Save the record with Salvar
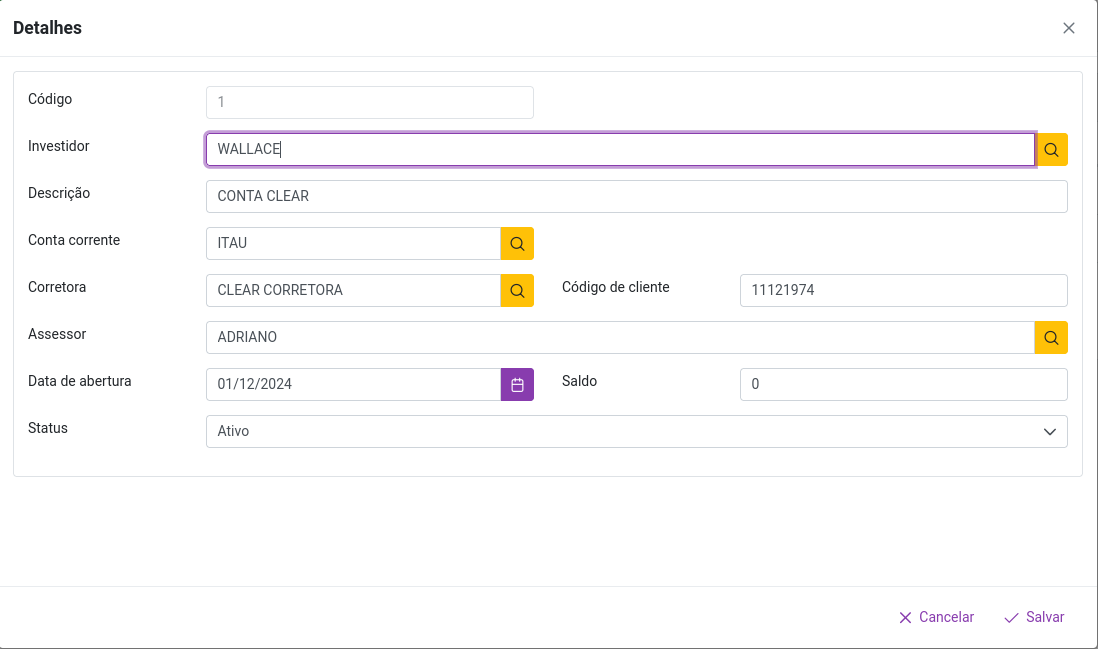 pos(1034,617)
